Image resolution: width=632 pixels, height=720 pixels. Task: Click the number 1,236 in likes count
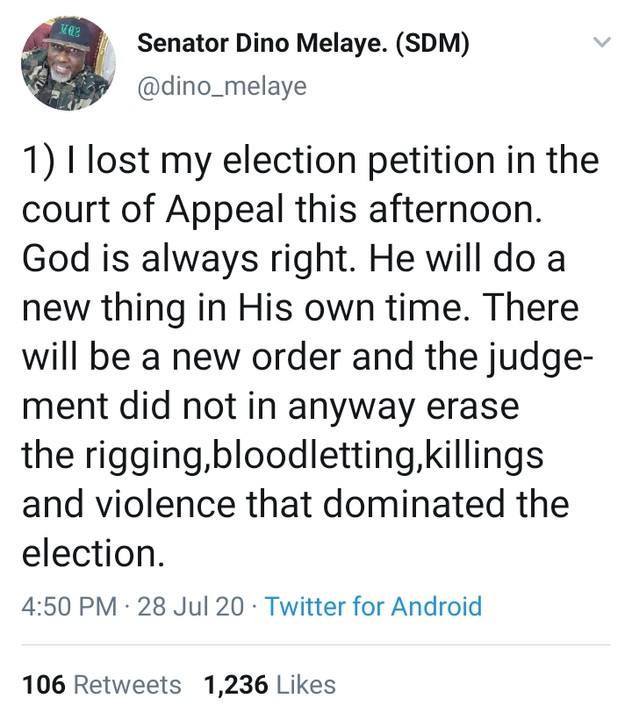tap(236, 685)
